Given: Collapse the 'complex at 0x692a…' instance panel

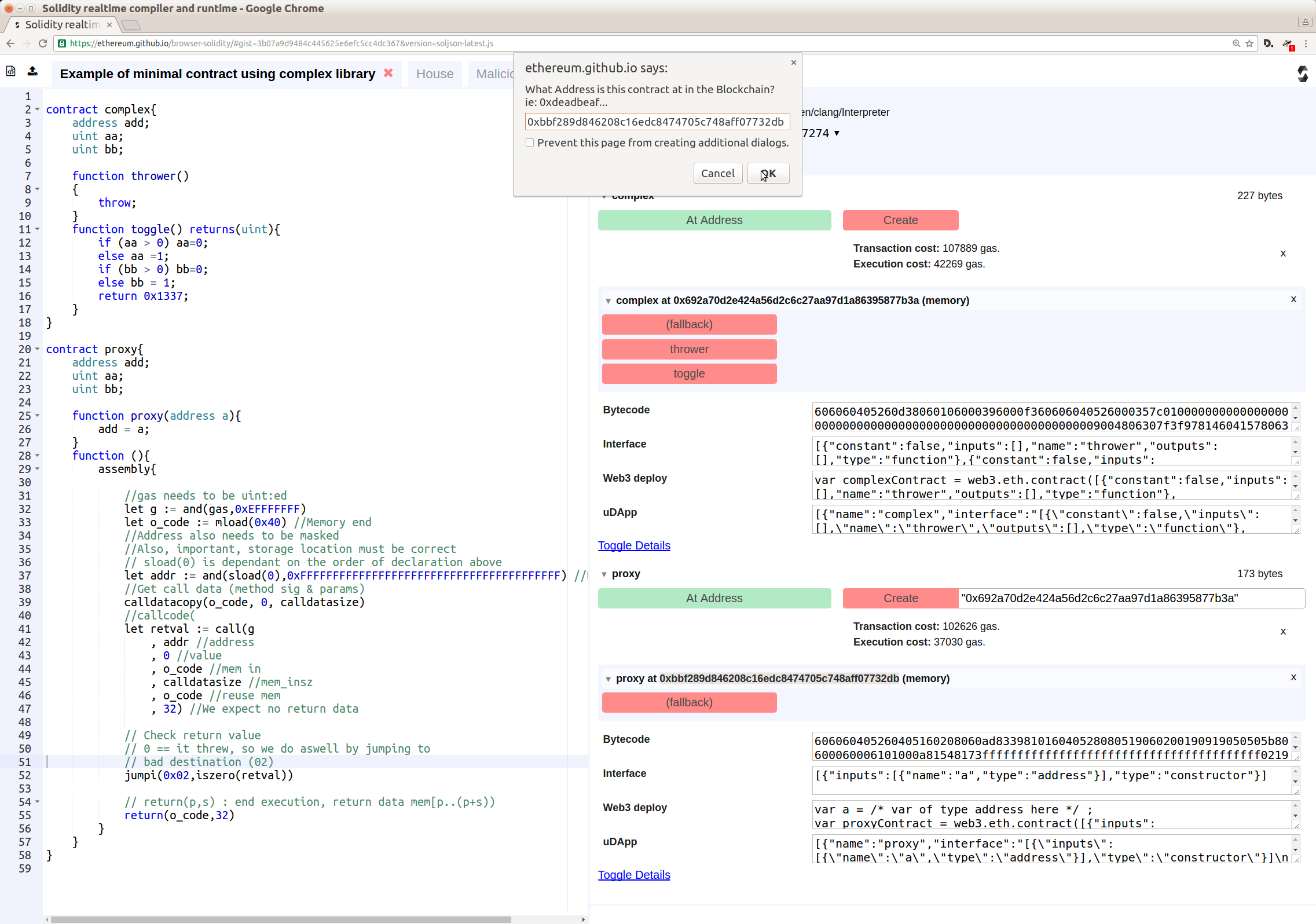Looking at the screenshot, I should [x=608, y=301].
